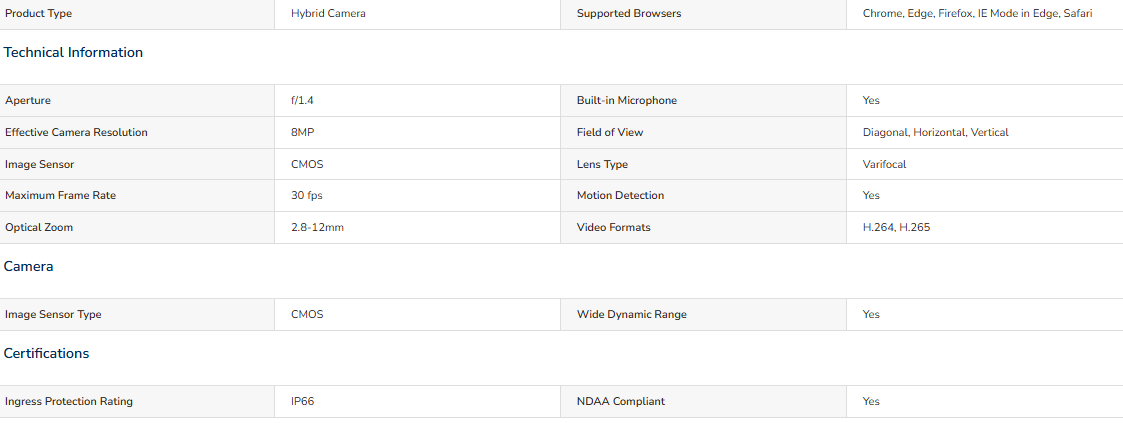Screen dimensions: 1123x423
Task: Click the Effective Camera Resolution label
Action: tap(76, 132)
